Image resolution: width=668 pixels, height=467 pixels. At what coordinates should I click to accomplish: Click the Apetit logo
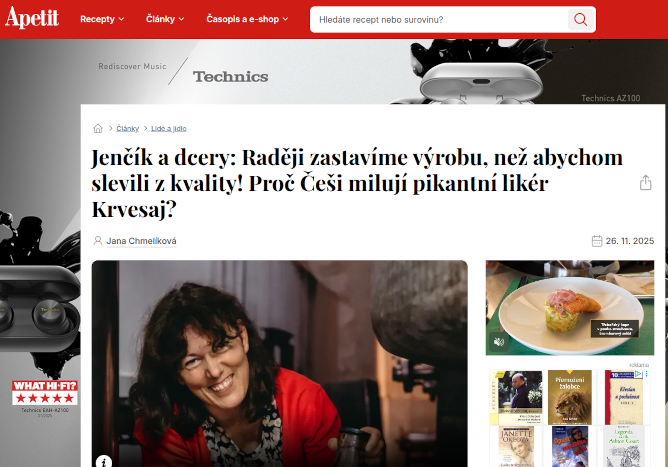(32, 18)
